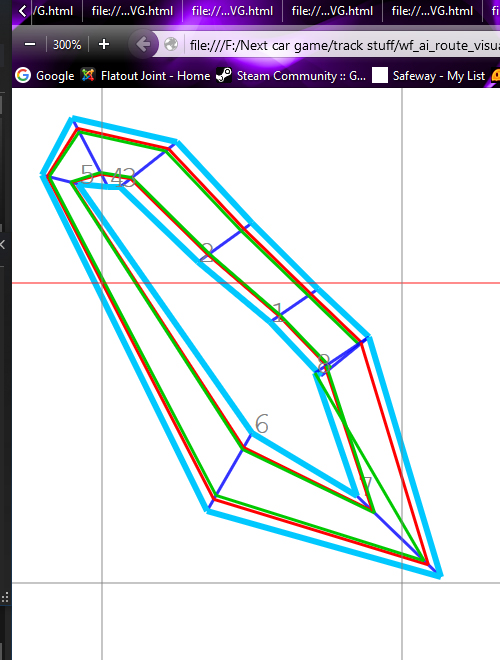
Task: Click the site identity globe icon
Action: 171,44
